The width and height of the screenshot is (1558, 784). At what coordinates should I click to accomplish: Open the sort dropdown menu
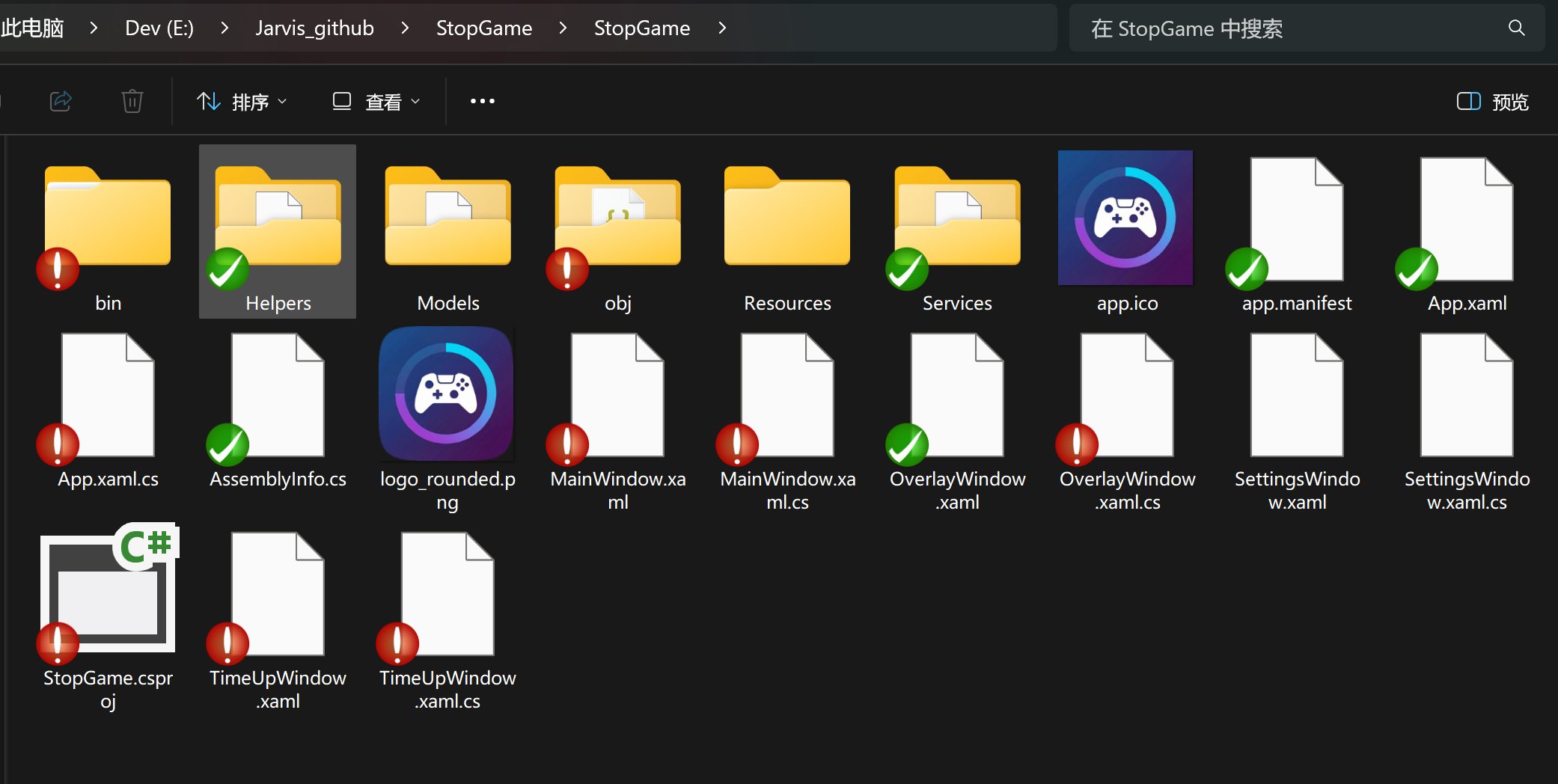click(242, 101)
